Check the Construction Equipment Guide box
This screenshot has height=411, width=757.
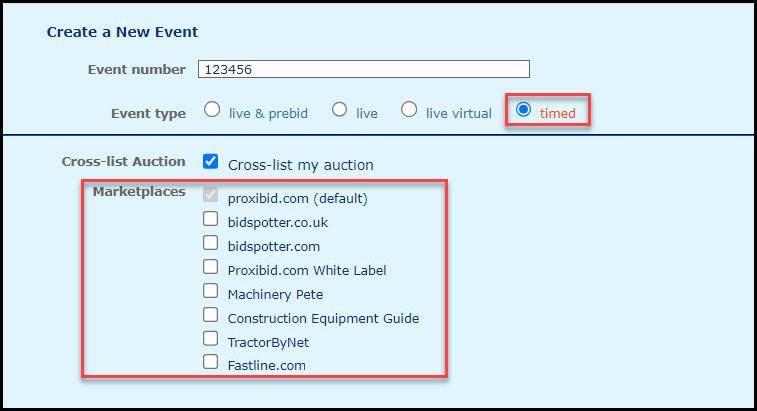210,314
